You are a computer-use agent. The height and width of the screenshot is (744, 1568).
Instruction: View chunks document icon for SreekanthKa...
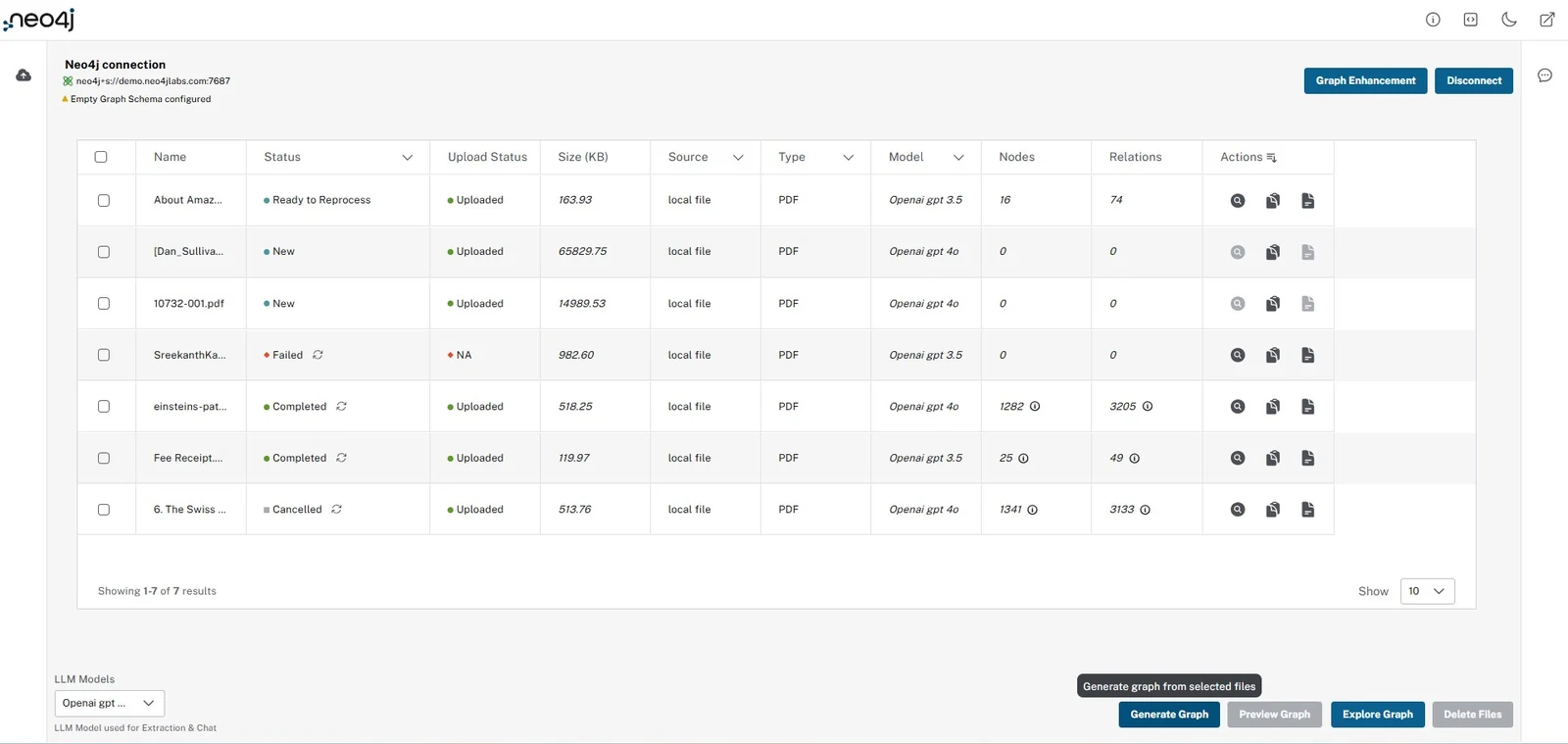[x=1307, y=355]
